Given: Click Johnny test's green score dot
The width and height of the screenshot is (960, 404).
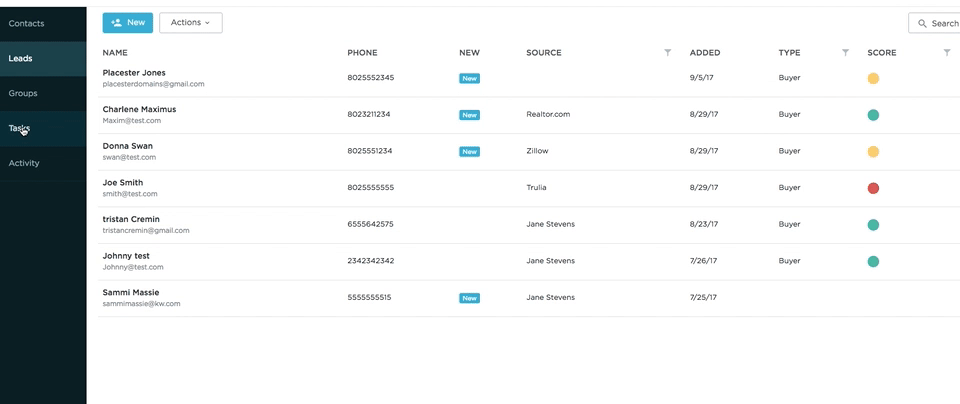Looking at the screenshot, I should 873,262.
